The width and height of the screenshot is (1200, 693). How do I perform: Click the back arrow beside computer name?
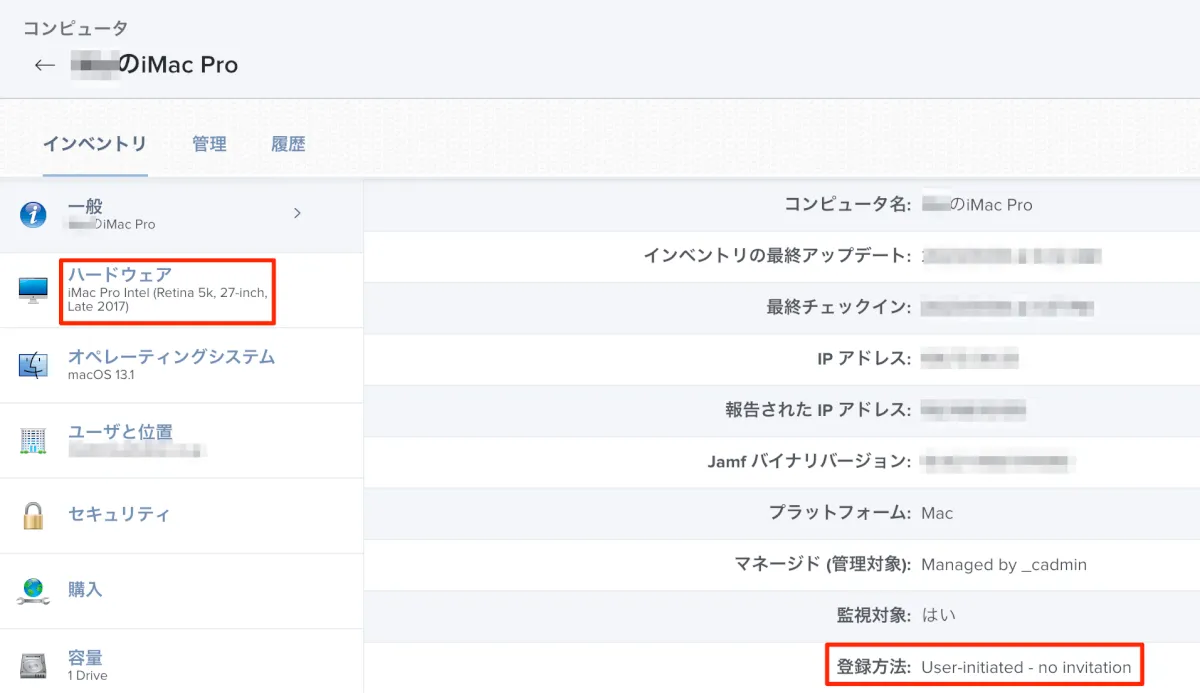click(x=44, y=65)
